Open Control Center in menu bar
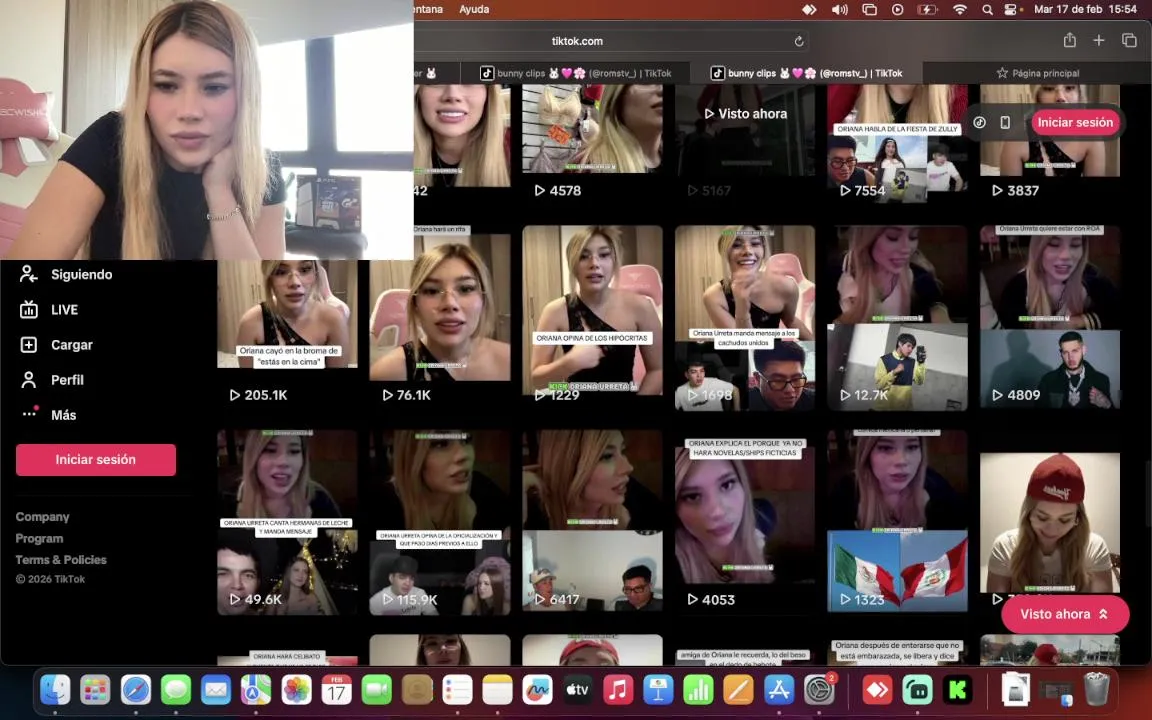The height and width of the screenshot is (720, 1152). point(1012,10)
